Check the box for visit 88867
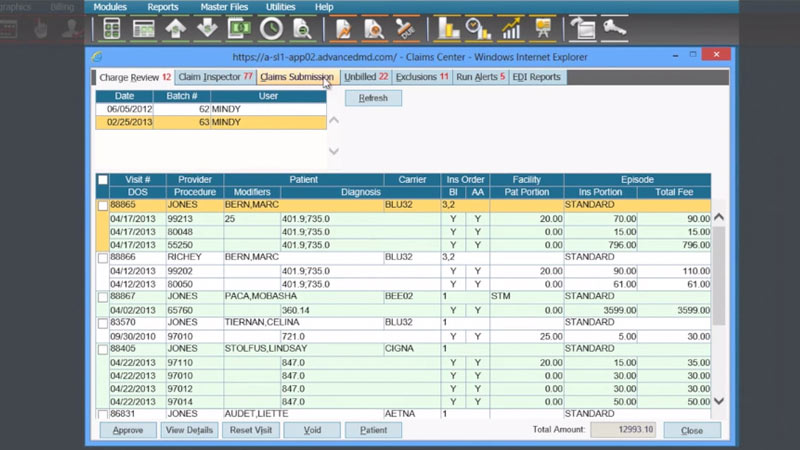Viewport: 800px width, 450px height. pyautogui.click(x=103, y=297)
